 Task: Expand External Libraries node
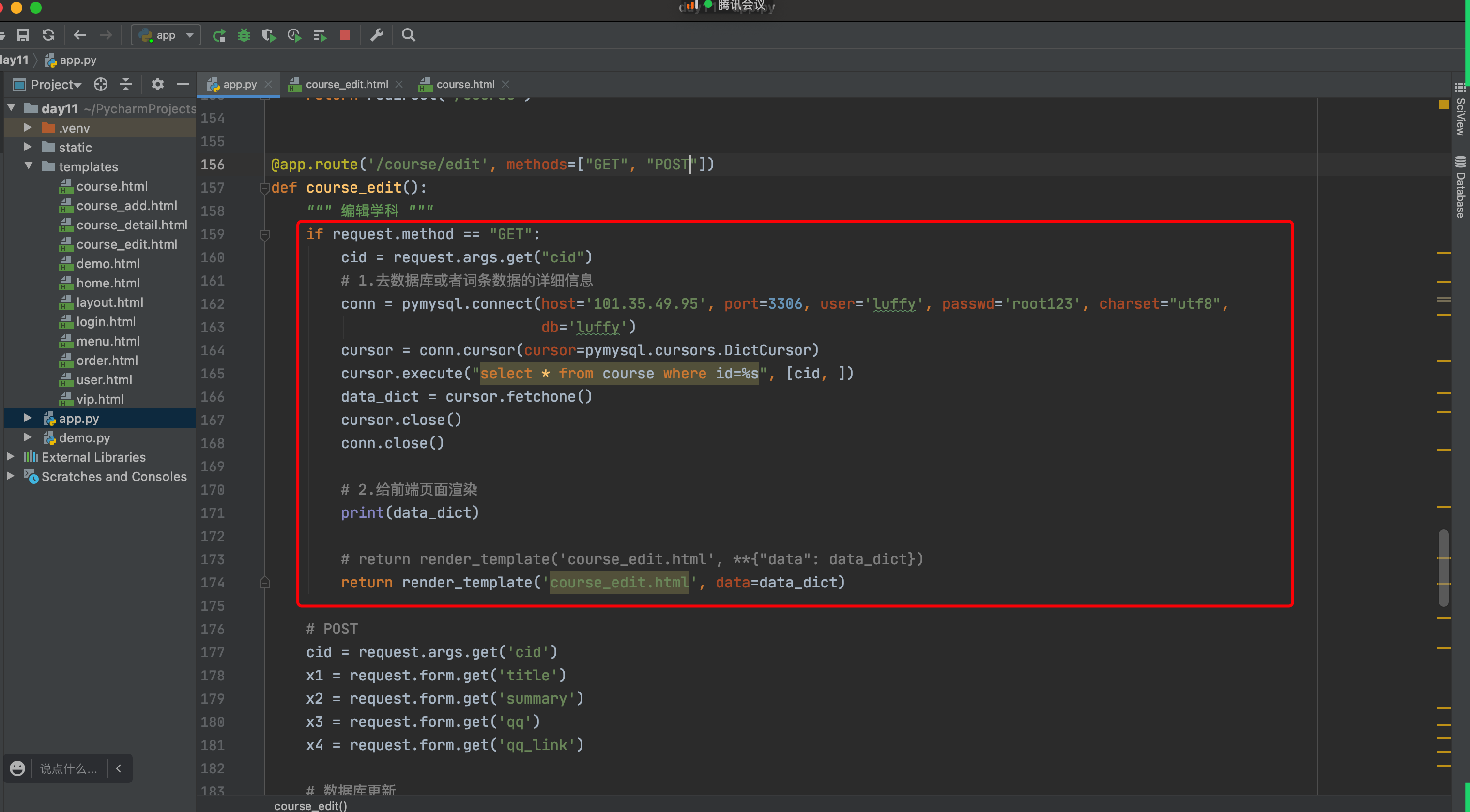pyautogui.click(x=10, y=457)
